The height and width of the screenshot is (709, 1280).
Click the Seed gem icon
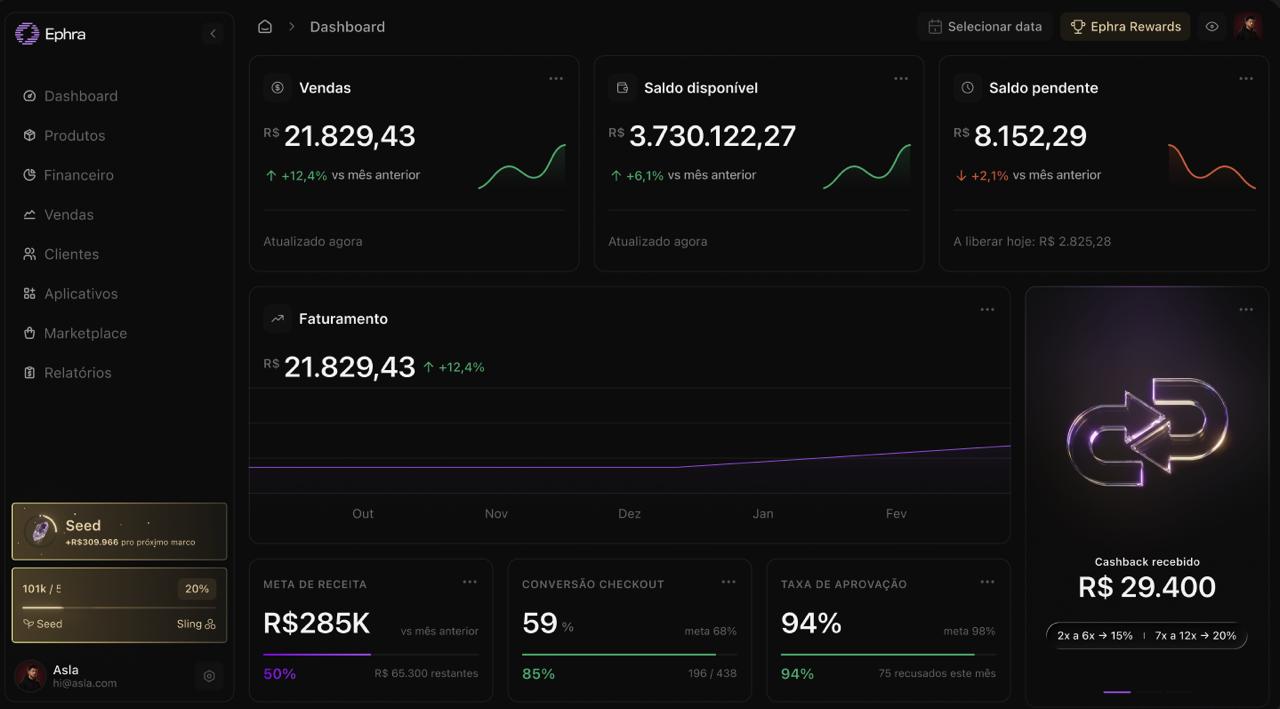[x=41, y=531]
